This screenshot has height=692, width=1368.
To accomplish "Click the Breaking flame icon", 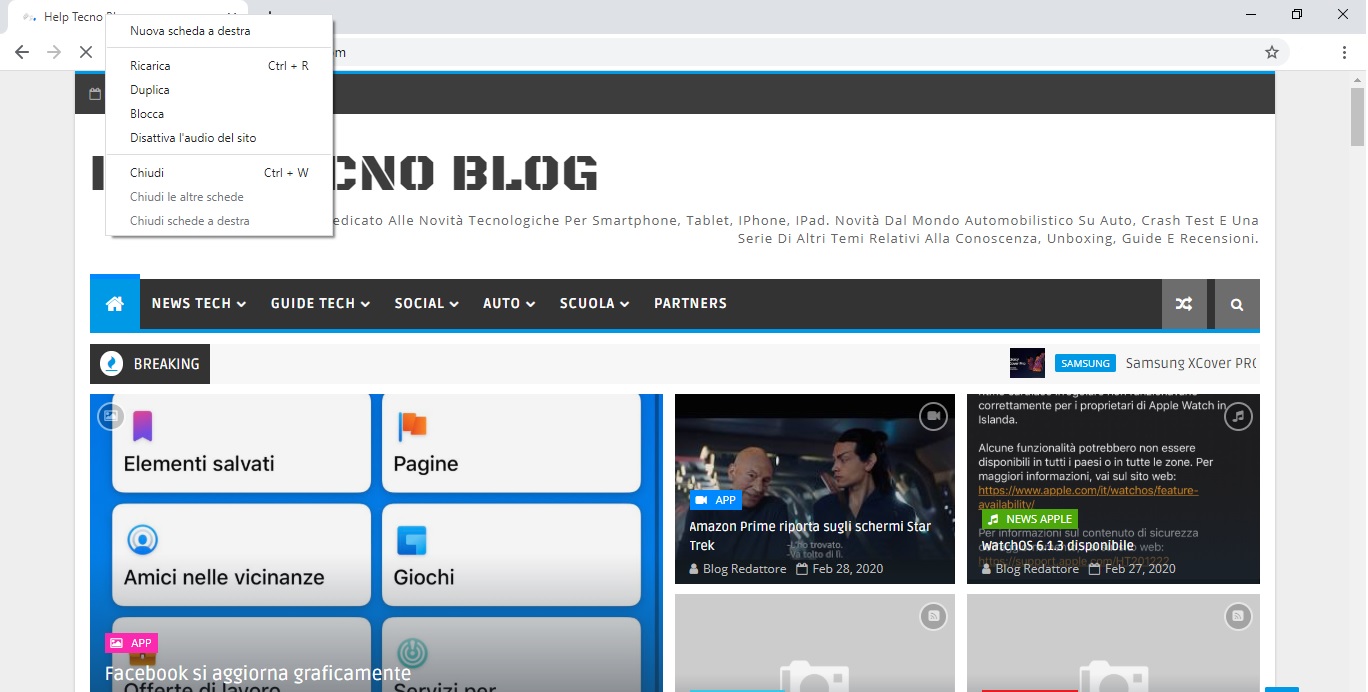I will tap(112, 364).
